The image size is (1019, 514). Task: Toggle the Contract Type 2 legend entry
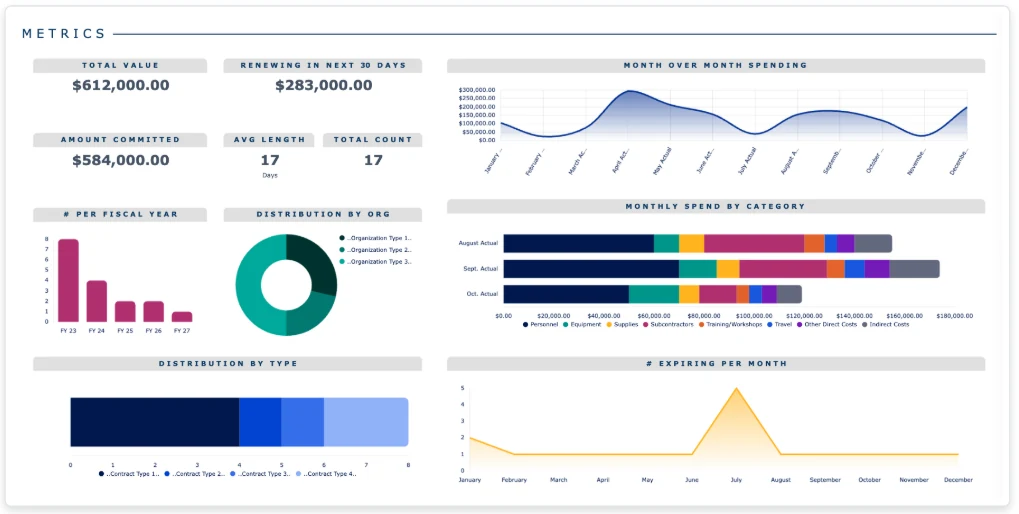[x=195, y=474]
